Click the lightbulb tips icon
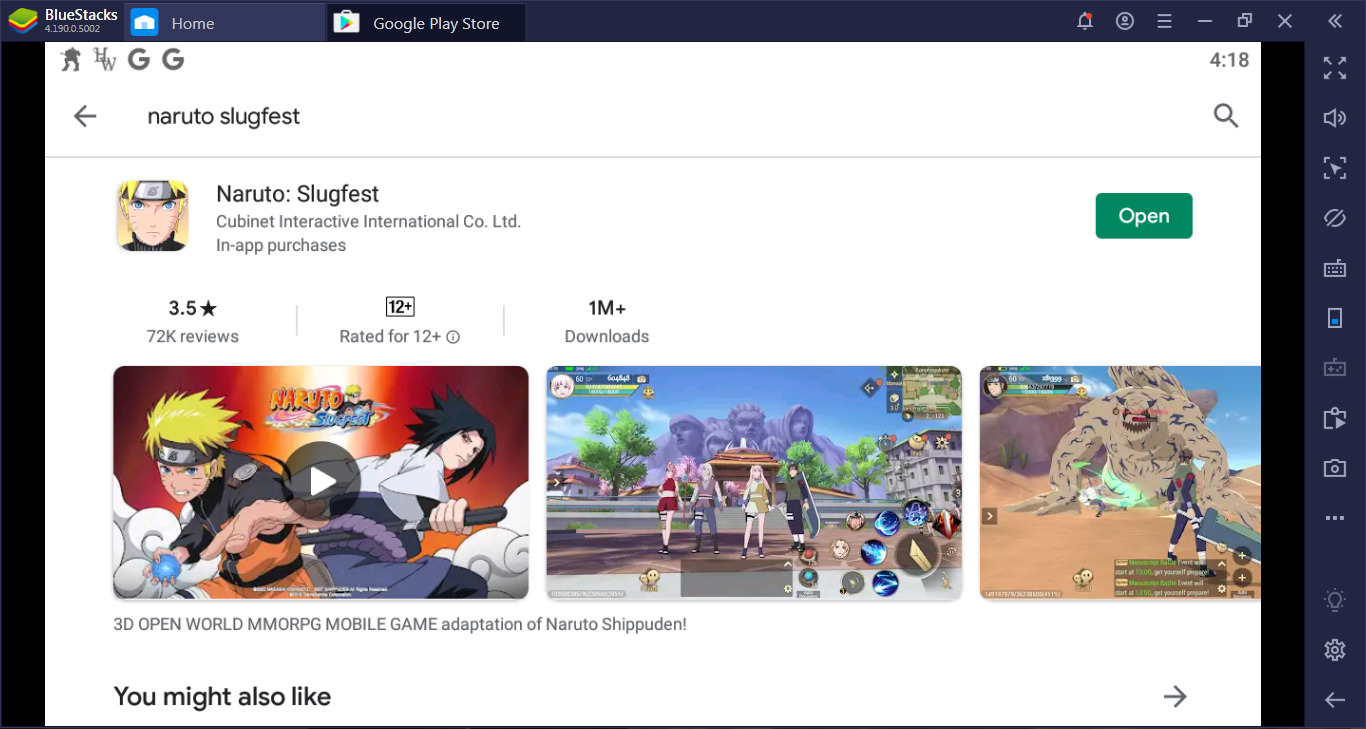1366x729 pixels. point(1335,600)
